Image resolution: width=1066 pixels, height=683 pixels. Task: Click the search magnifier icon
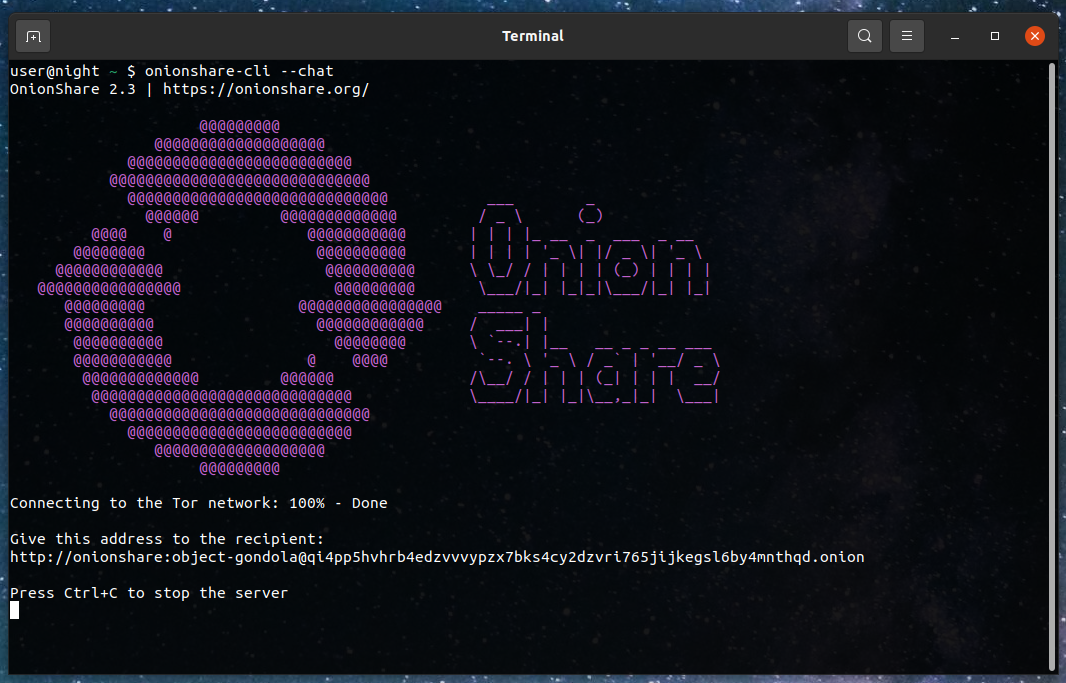(864, 36)
